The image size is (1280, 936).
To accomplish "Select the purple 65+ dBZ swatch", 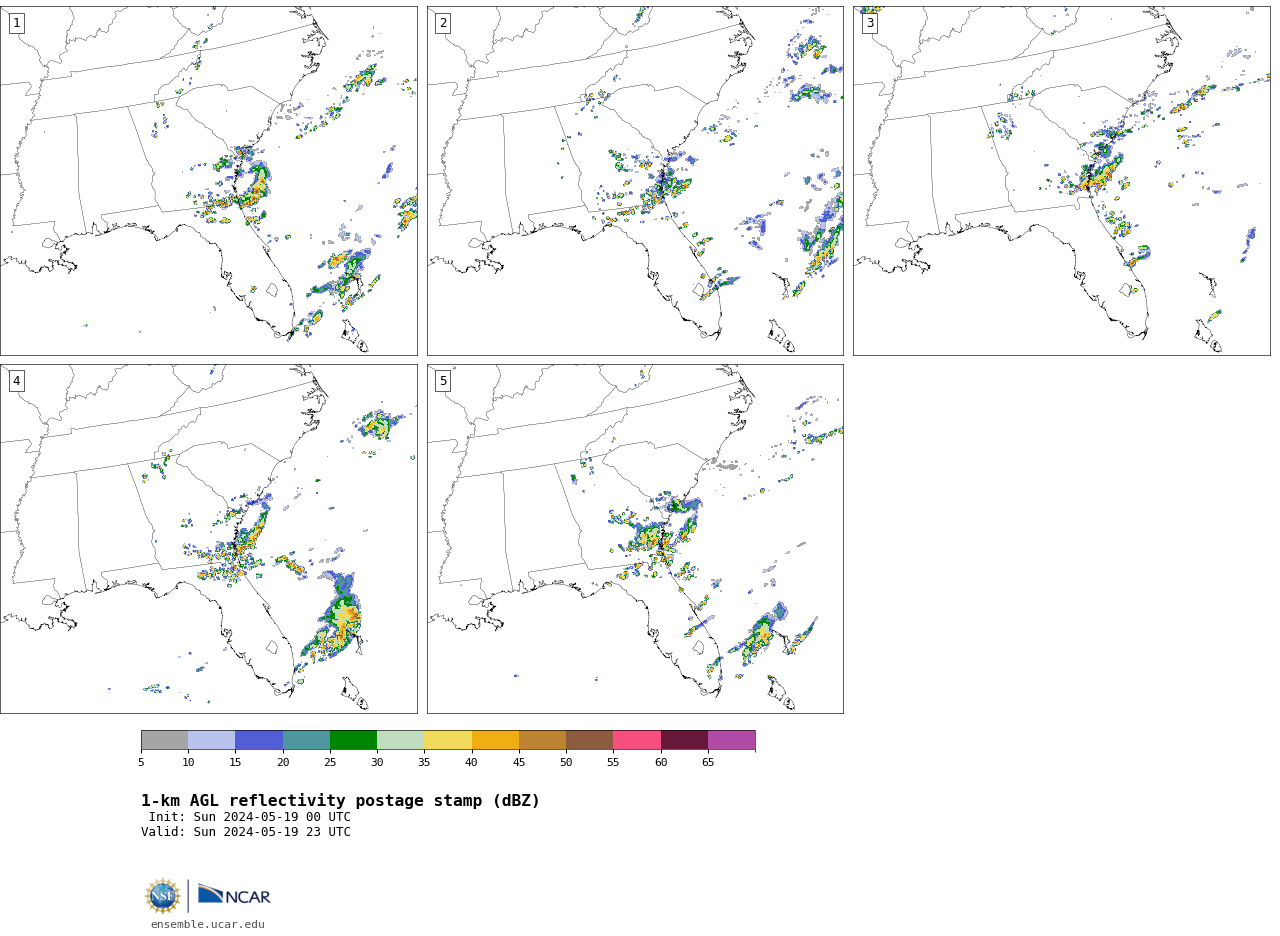I will tap(732, 740).
